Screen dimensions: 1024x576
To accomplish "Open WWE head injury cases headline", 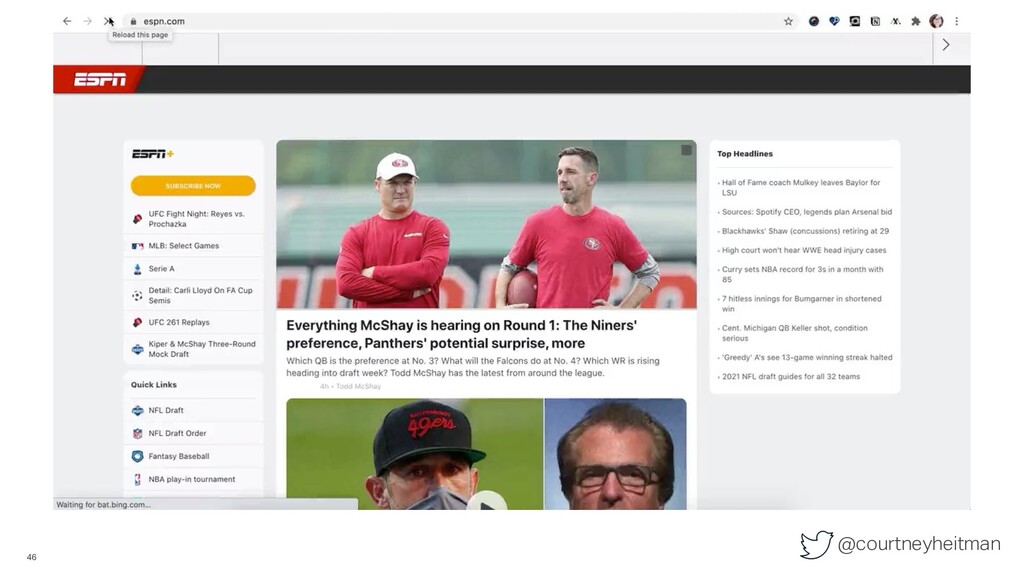I will click(804, 250).
